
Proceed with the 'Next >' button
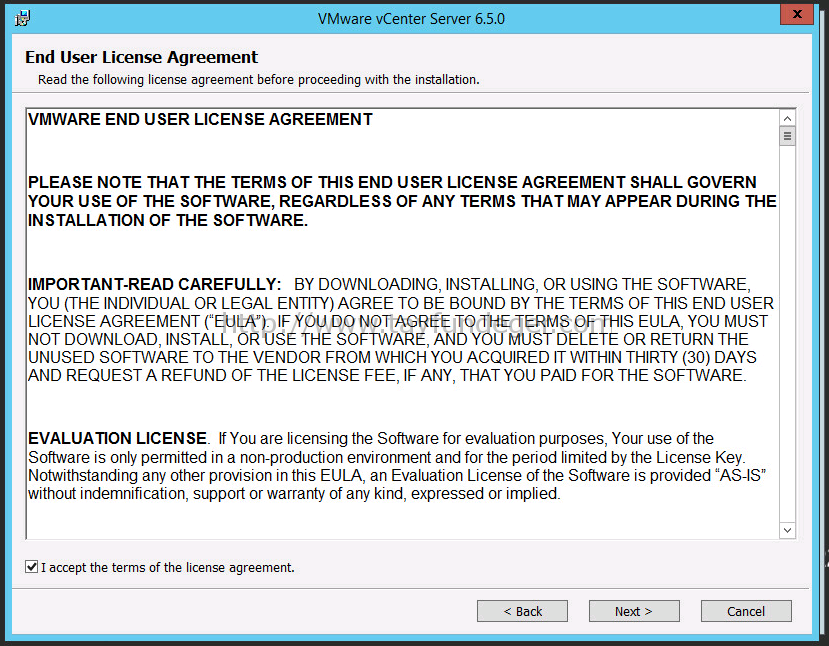(x=634, y=611)
